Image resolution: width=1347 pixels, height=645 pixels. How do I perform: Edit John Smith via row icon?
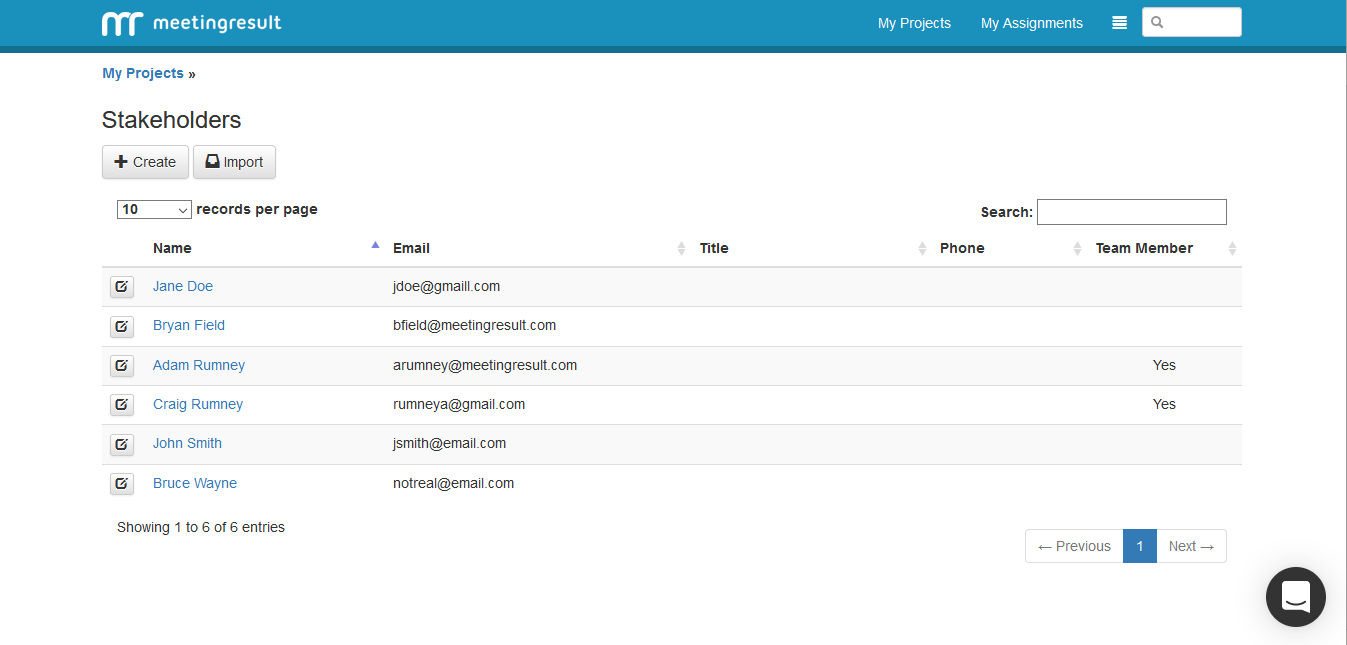point(121,444)
